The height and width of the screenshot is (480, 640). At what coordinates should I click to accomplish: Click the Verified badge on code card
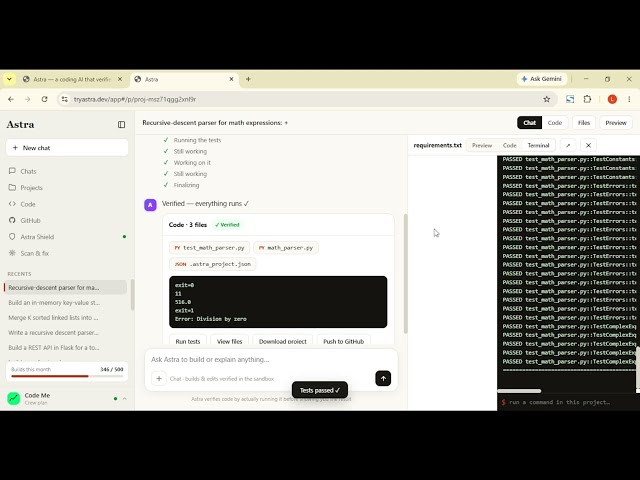(227, 224)
